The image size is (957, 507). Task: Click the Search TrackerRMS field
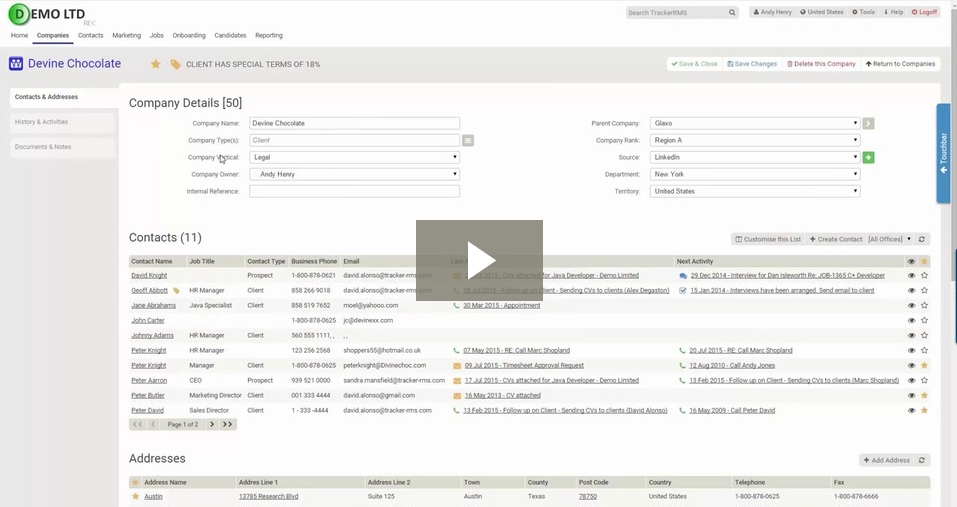pyautogui.click(x=677, y=12)
